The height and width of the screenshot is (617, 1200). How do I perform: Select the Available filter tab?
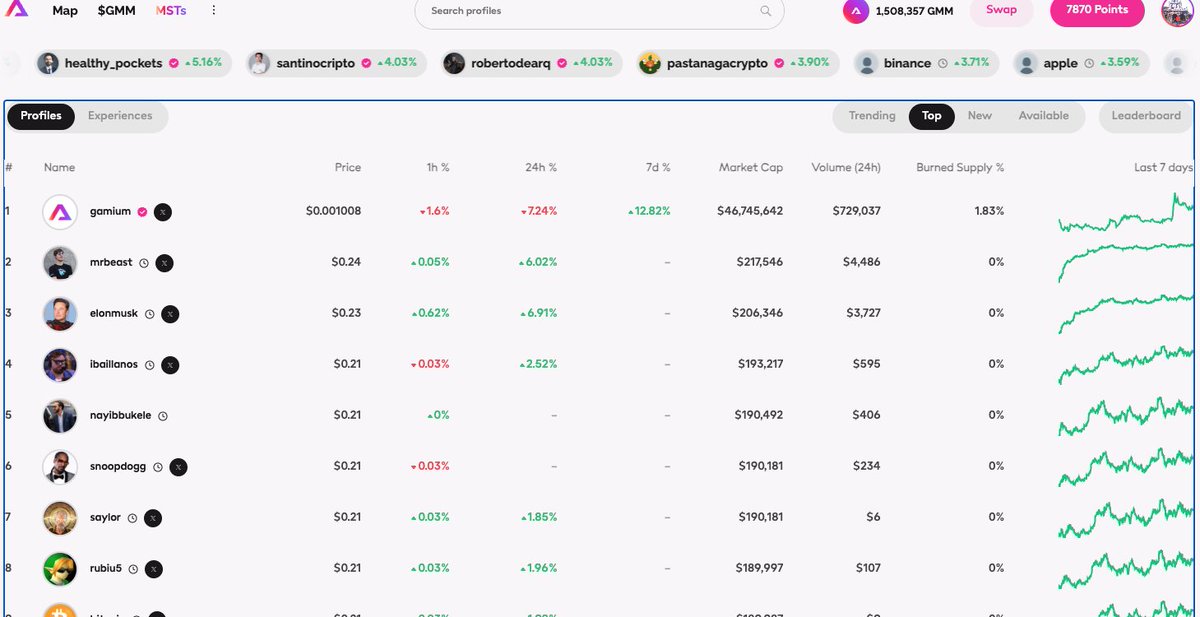(1044, 116)
